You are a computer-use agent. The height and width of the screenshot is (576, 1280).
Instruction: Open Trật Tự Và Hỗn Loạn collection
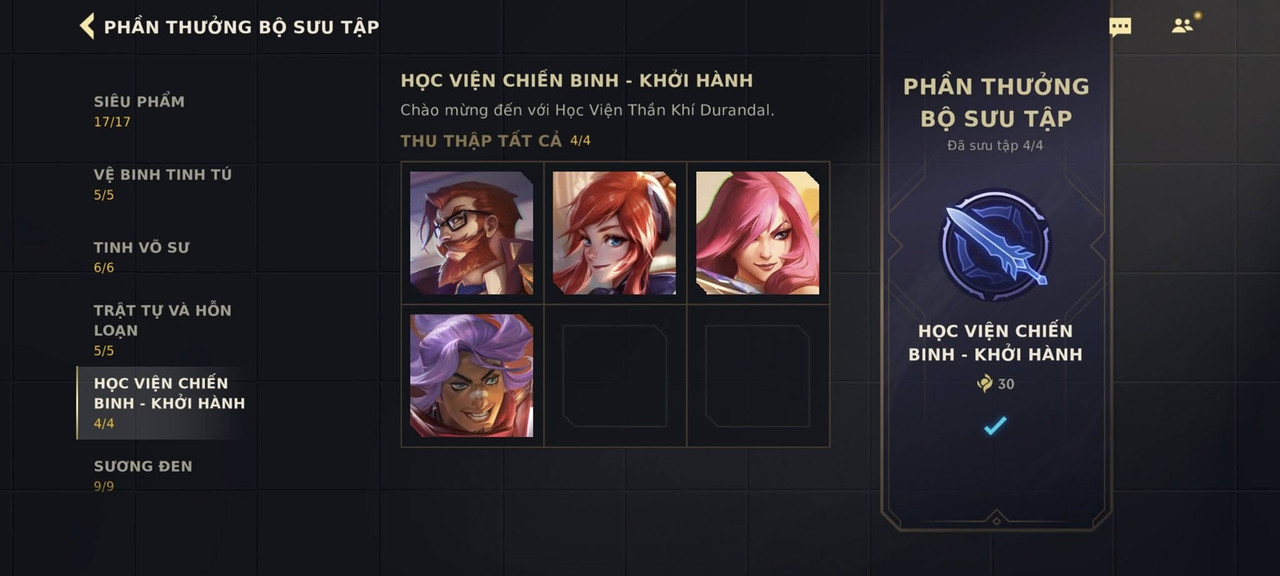[162, 330]
